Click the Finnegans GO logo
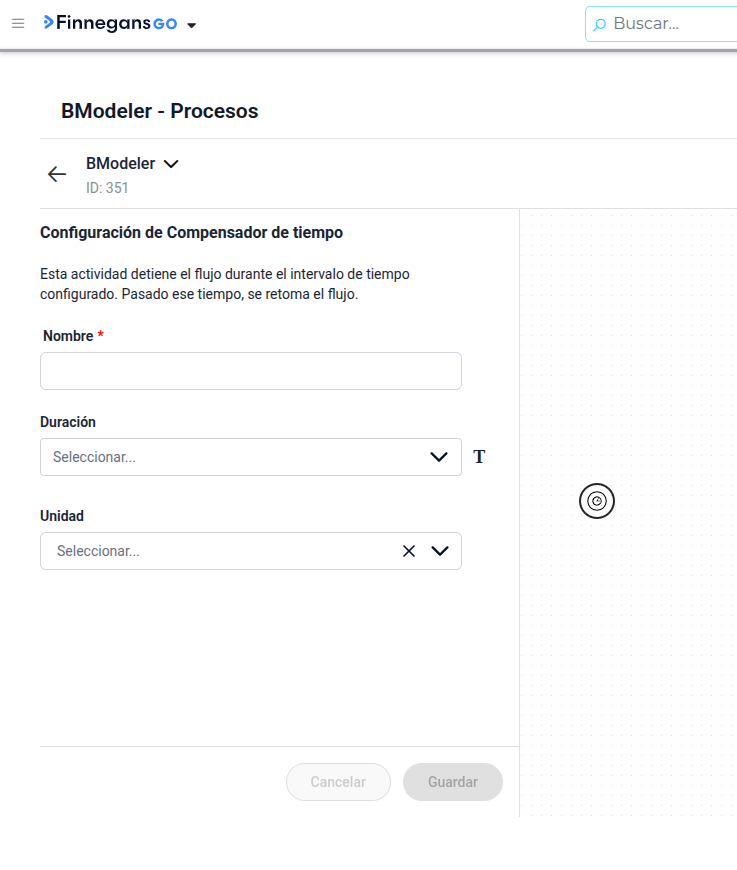 (110, 23)
